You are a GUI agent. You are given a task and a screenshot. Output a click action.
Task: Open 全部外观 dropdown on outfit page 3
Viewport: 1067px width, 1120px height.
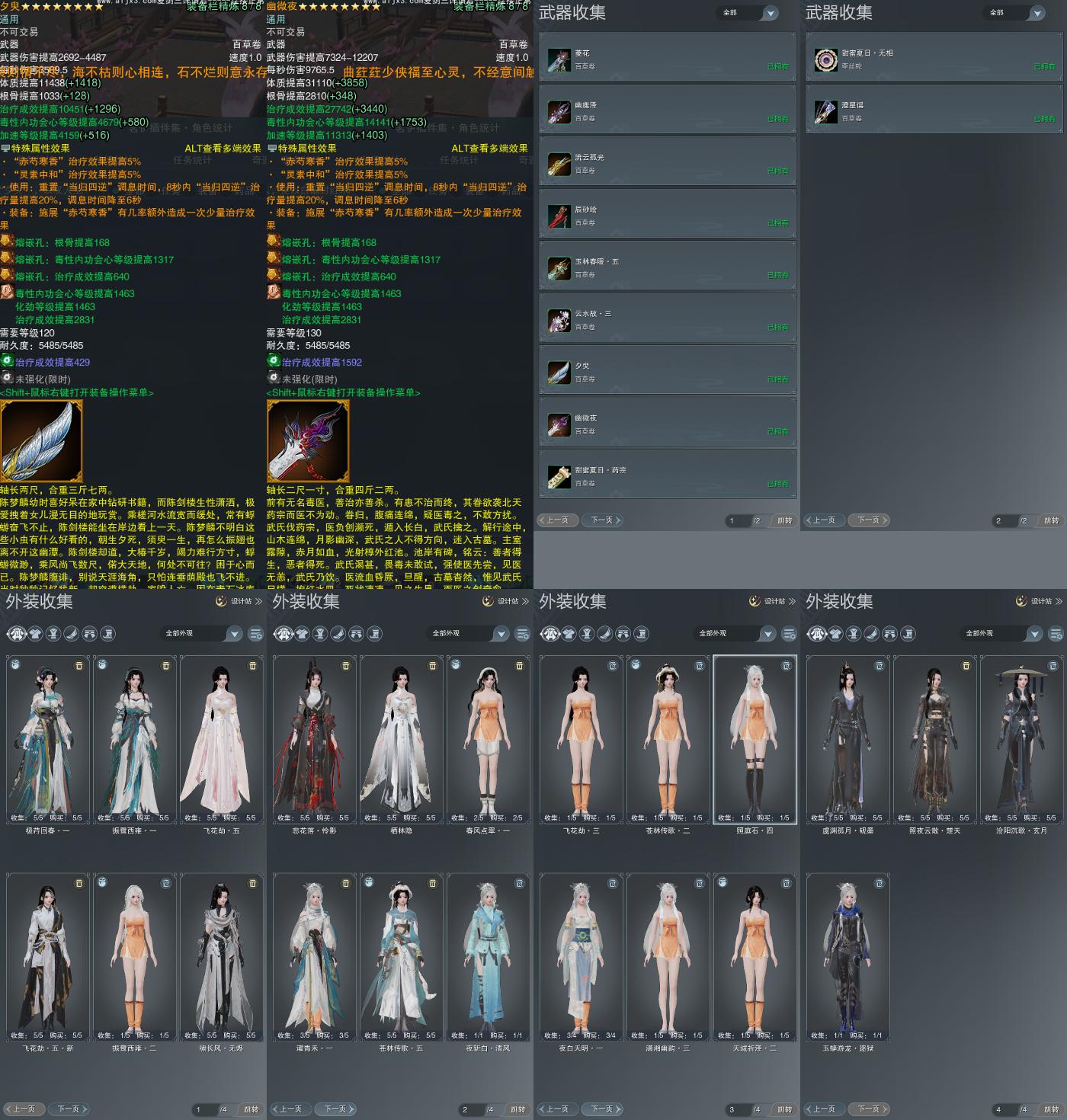735,634
